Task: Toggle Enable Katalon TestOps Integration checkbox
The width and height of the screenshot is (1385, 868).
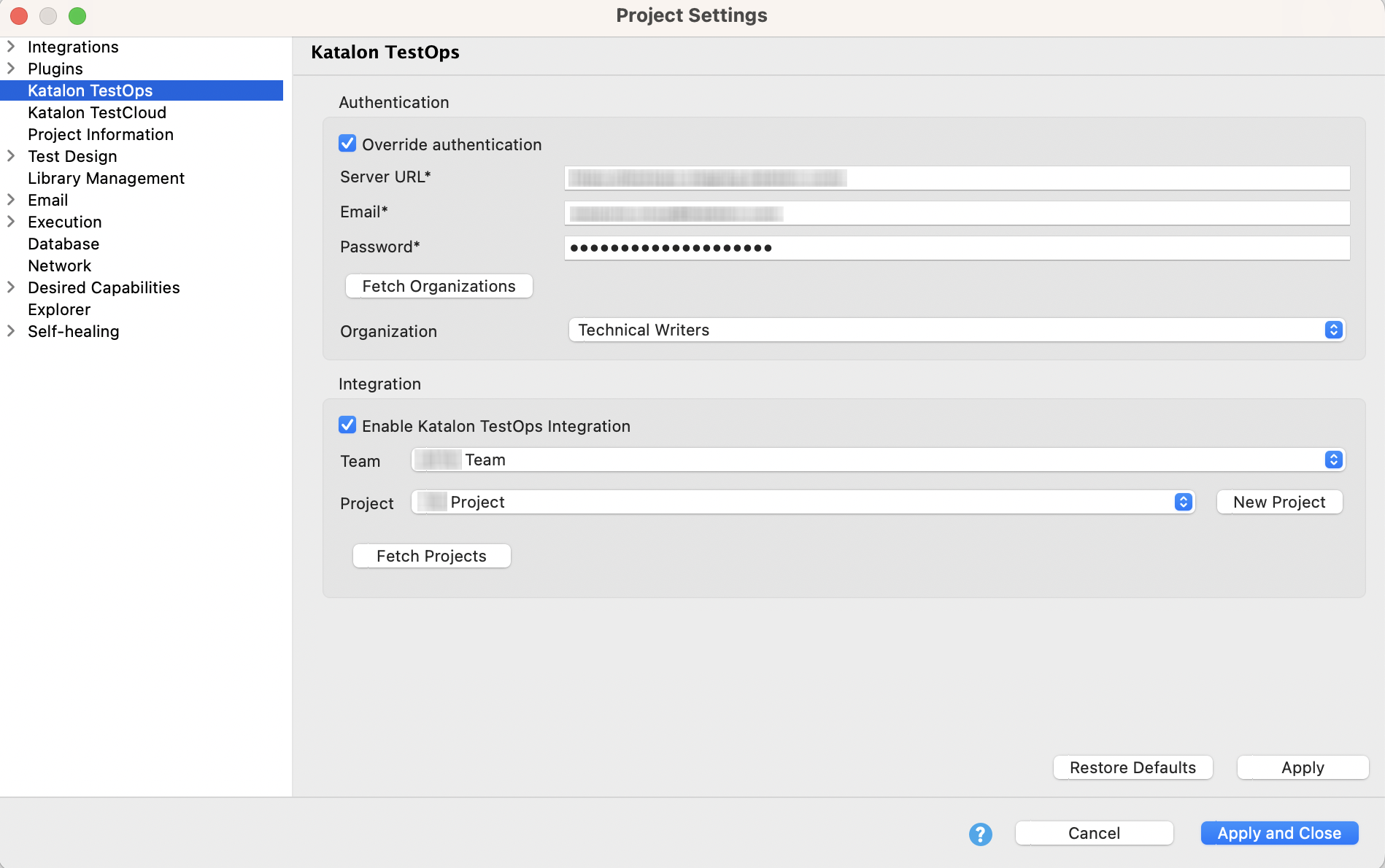Action: point(347,425)
